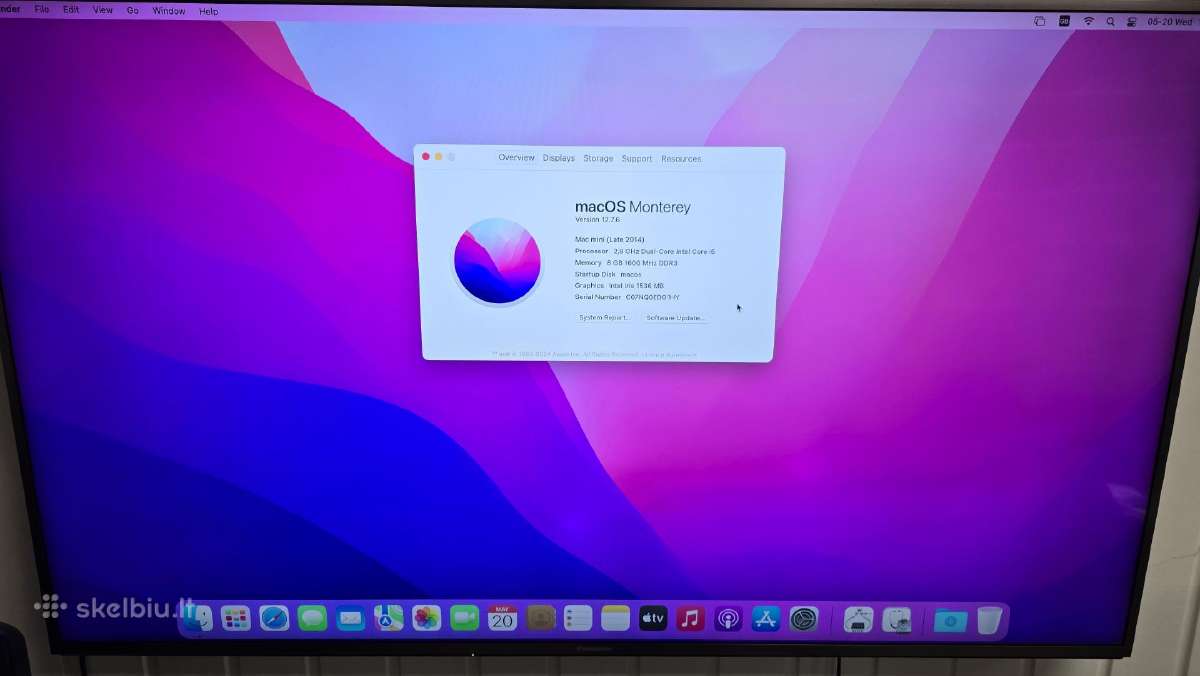Screen dimensions: 1200x676
Task: Open the App Store in Dock
Action: (766, 618)
